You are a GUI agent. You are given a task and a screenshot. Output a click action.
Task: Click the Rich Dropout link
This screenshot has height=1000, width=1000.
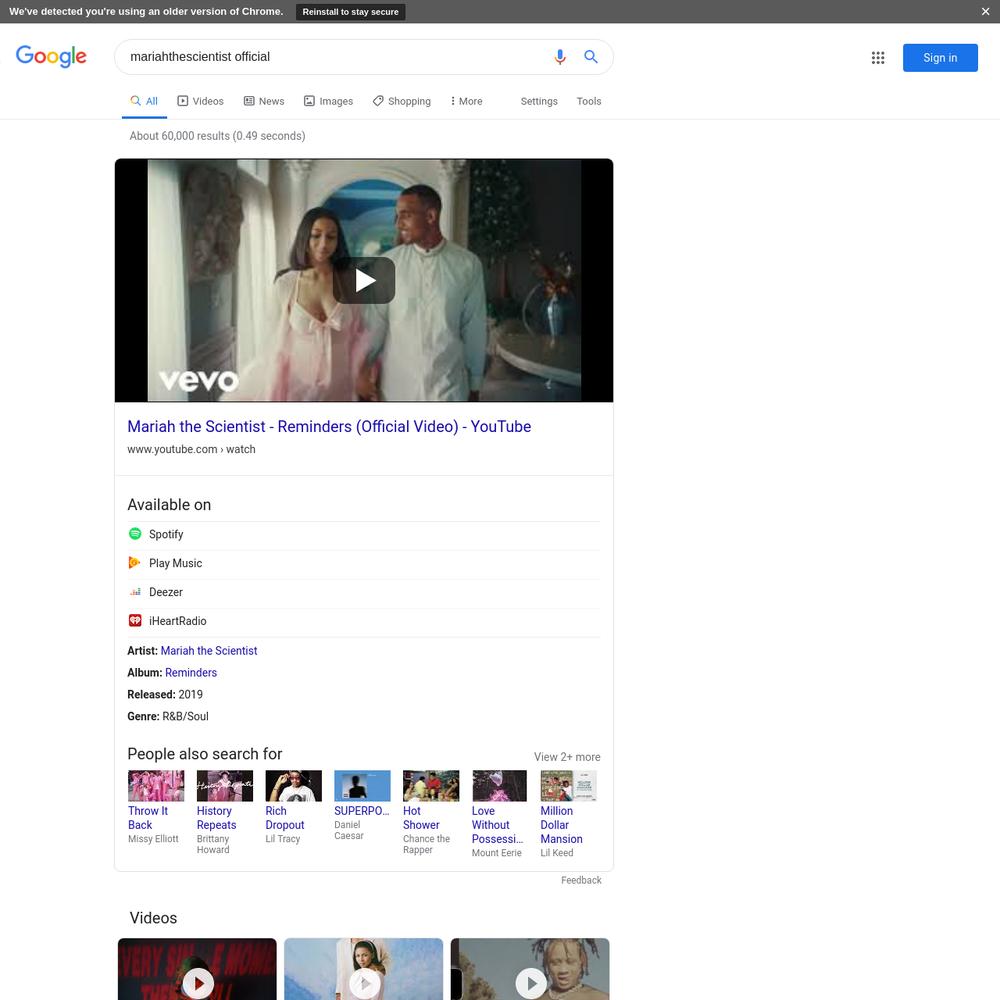point(284,818)
